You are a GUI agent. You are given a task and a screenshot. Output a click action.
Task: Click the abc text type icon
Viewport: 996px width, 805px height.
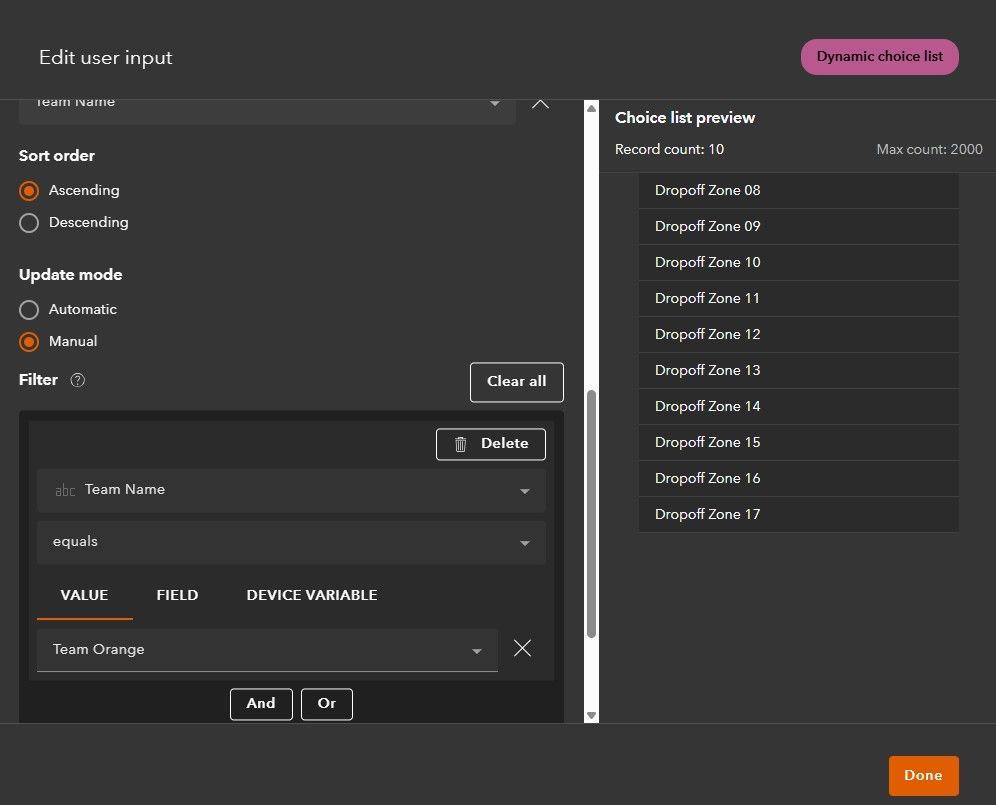tap(65, 490)
